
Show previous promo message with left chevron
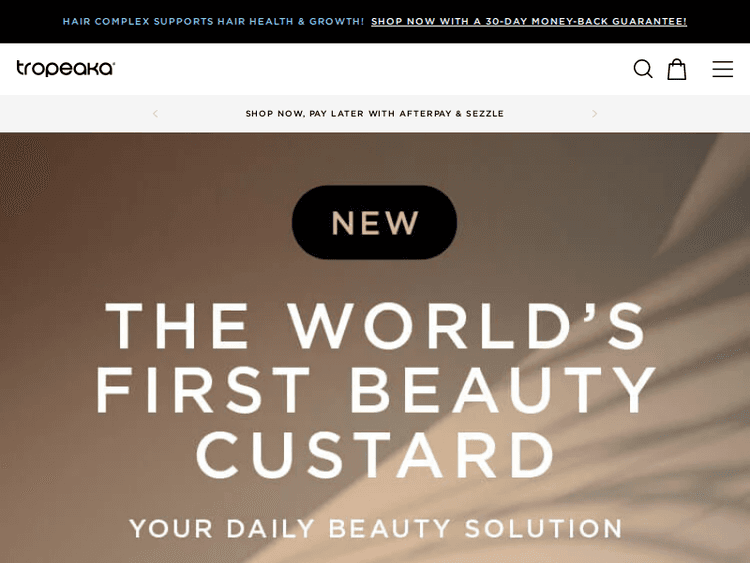pyautogui.click(x=155, y=114)
